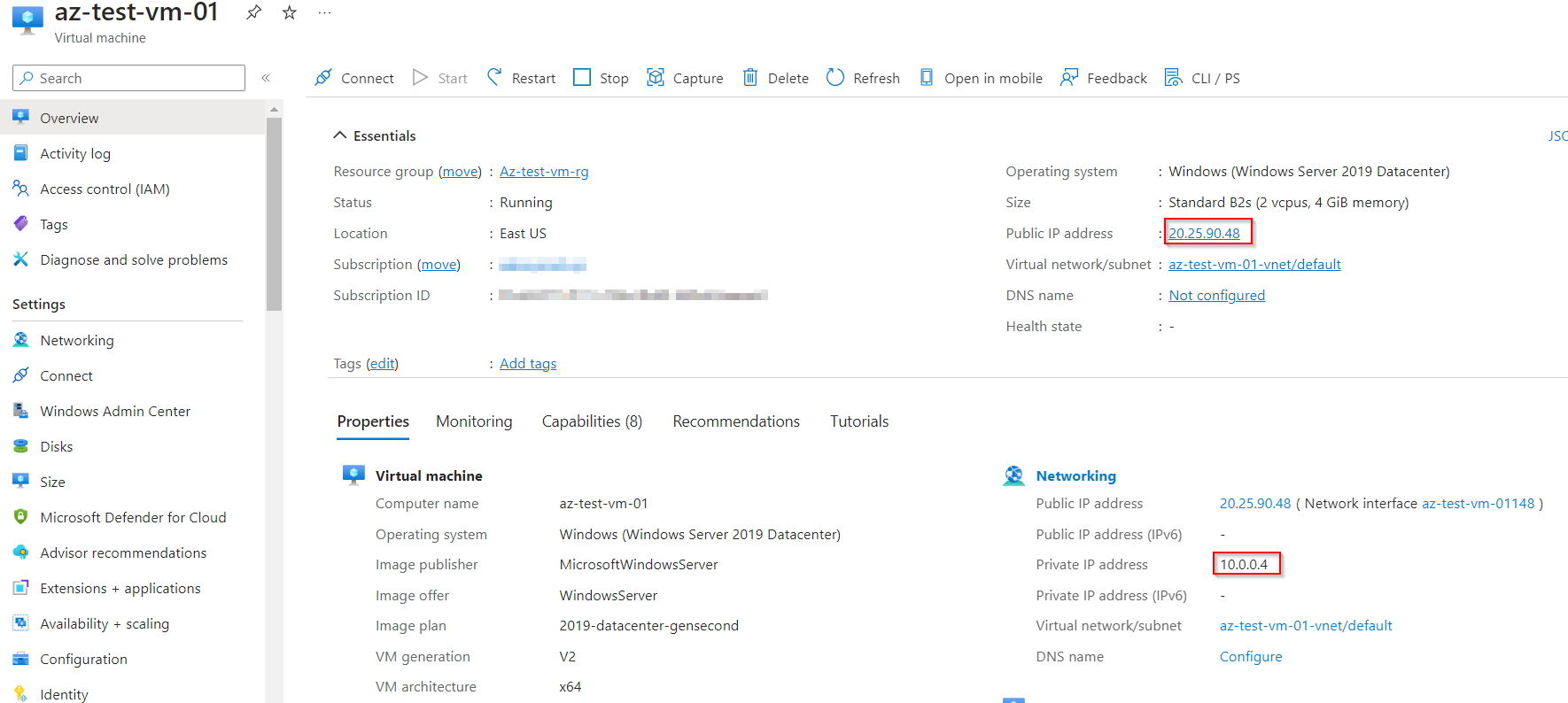Open the more options ellipsis in header
The image size is (1568, 703).
pyautogui.click(x=324, y=12)
